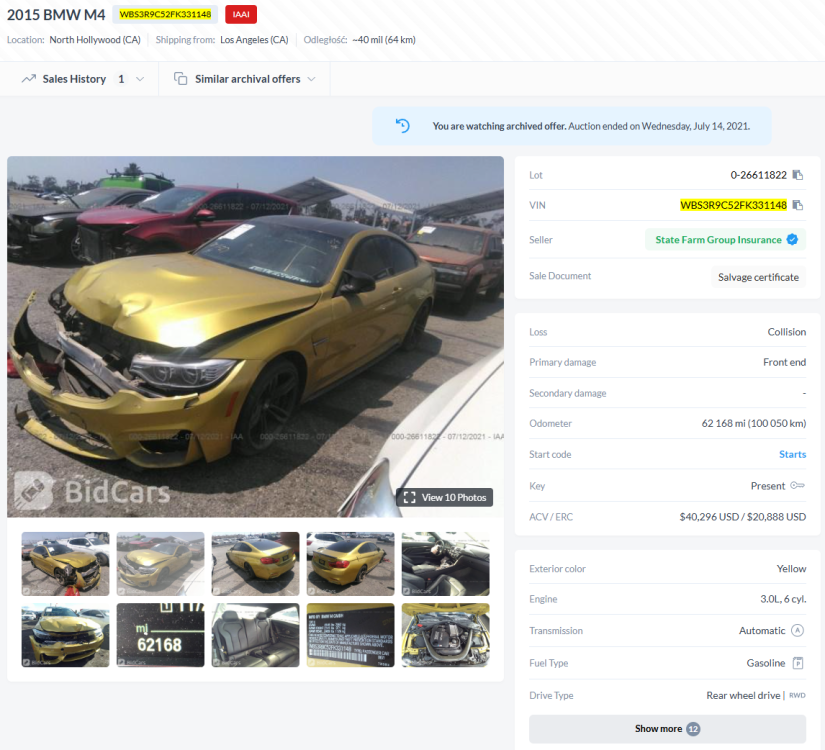Screen dimensions: 825x750
Task: Expand the Sales History dropdown
Action: 83,79
